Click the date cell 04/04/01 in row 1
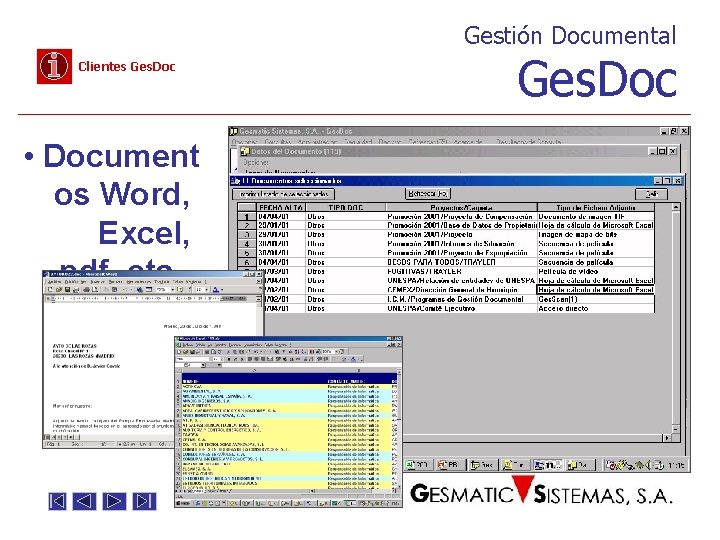This screenshot has height=540, width=720. (281, 216)
